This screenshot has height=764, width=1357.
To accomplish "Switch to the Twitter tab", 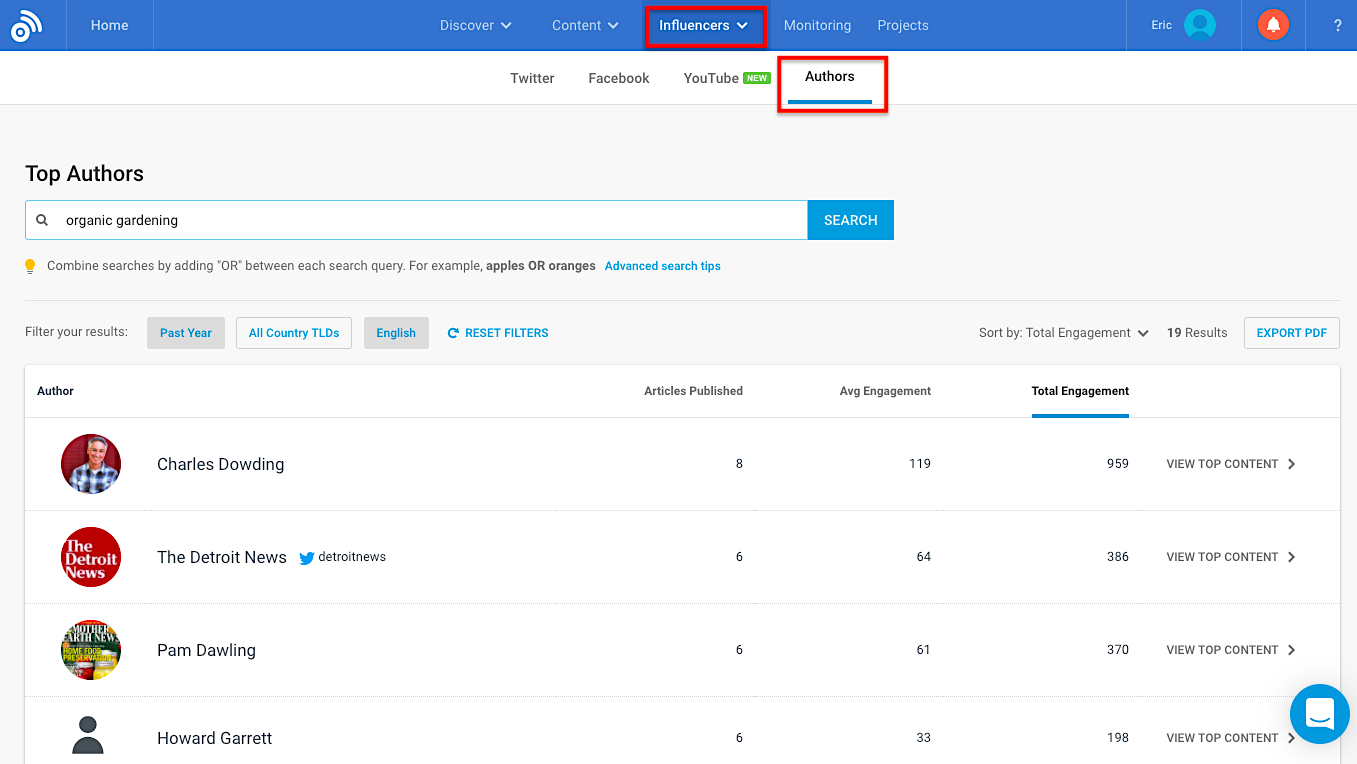I will 532,78.
